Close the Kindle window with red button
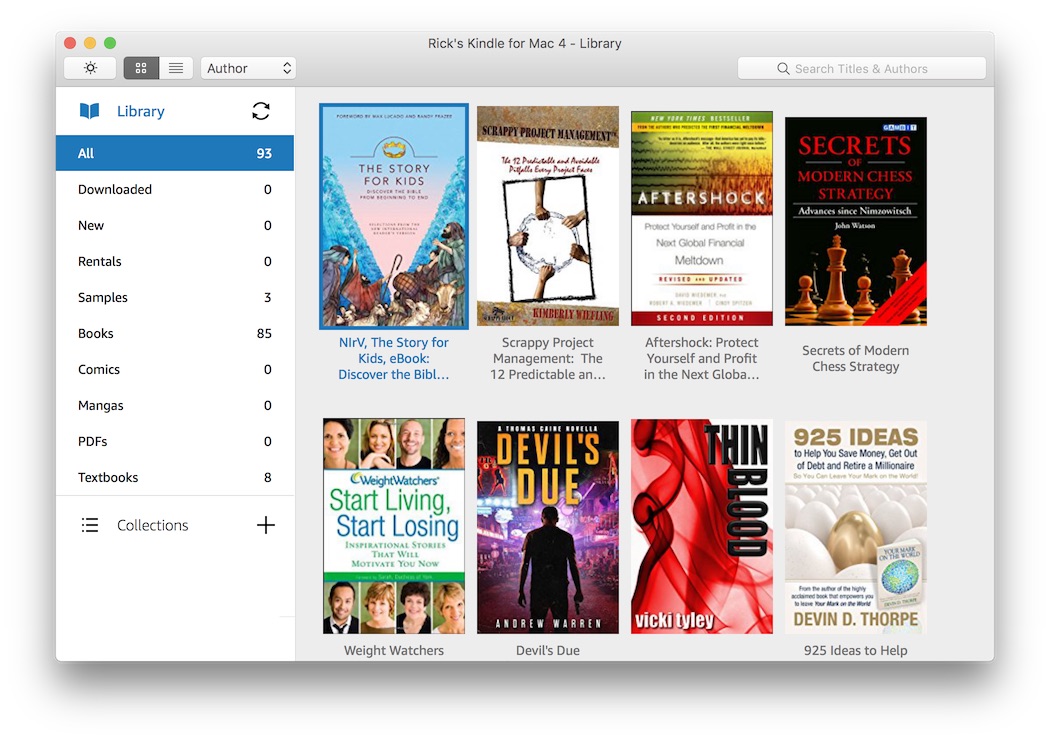This screenshot has width=1050, height=741. tap(70, 43)
